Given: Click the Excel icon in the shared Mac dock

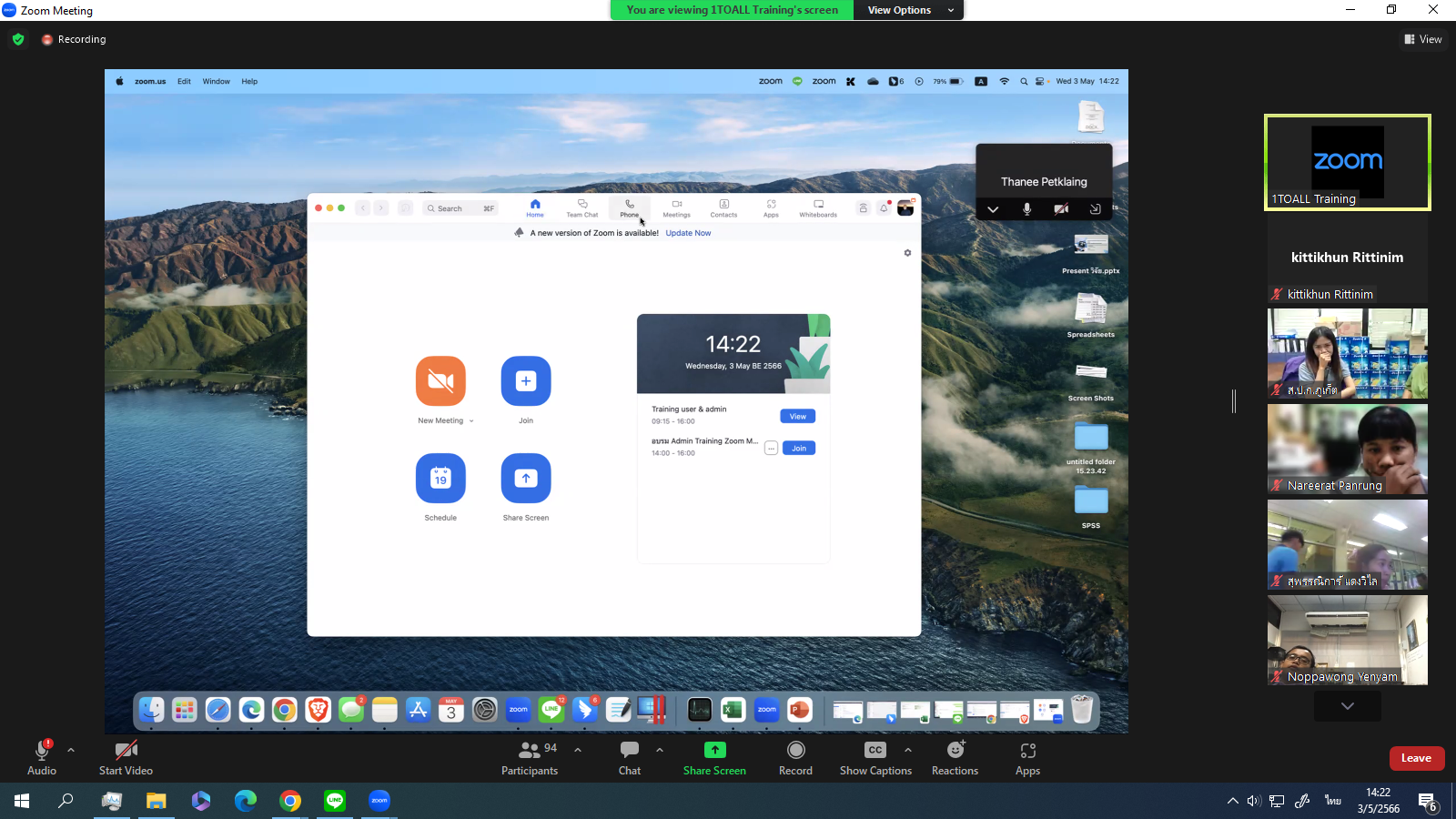Looking at the screenshot, I should point(733,710).
